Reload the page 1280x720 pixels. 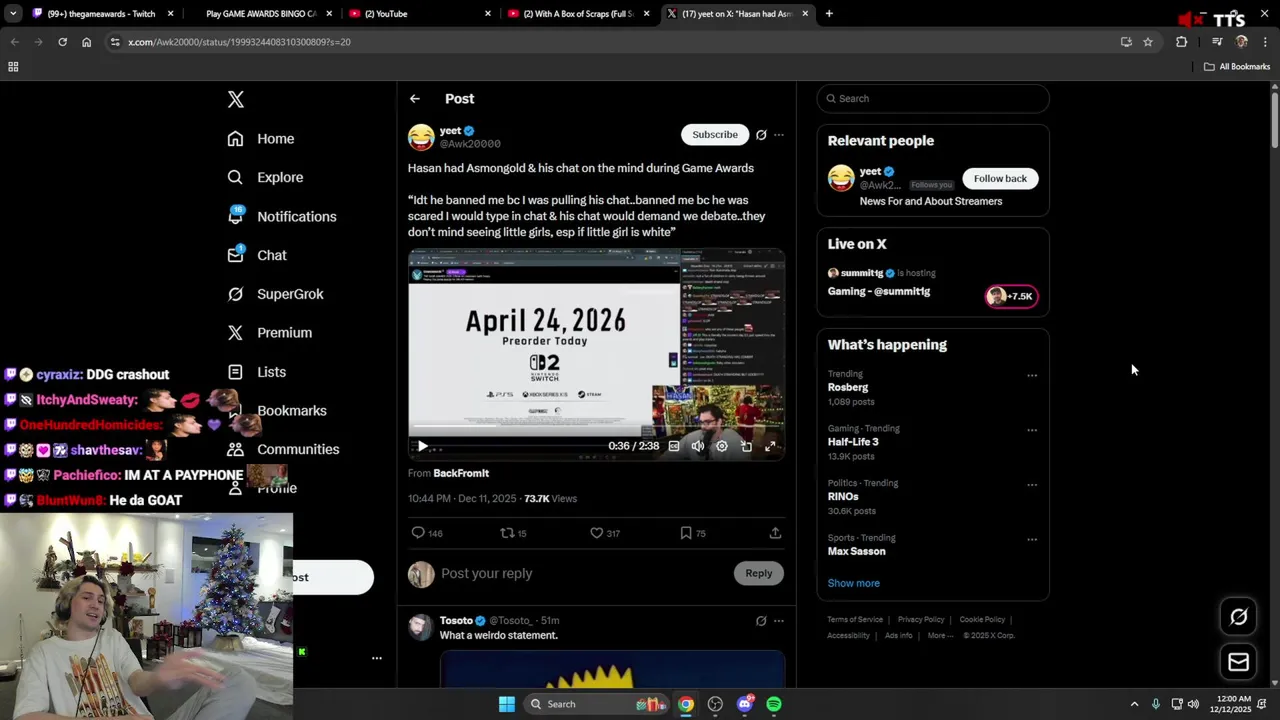point(62,42)
